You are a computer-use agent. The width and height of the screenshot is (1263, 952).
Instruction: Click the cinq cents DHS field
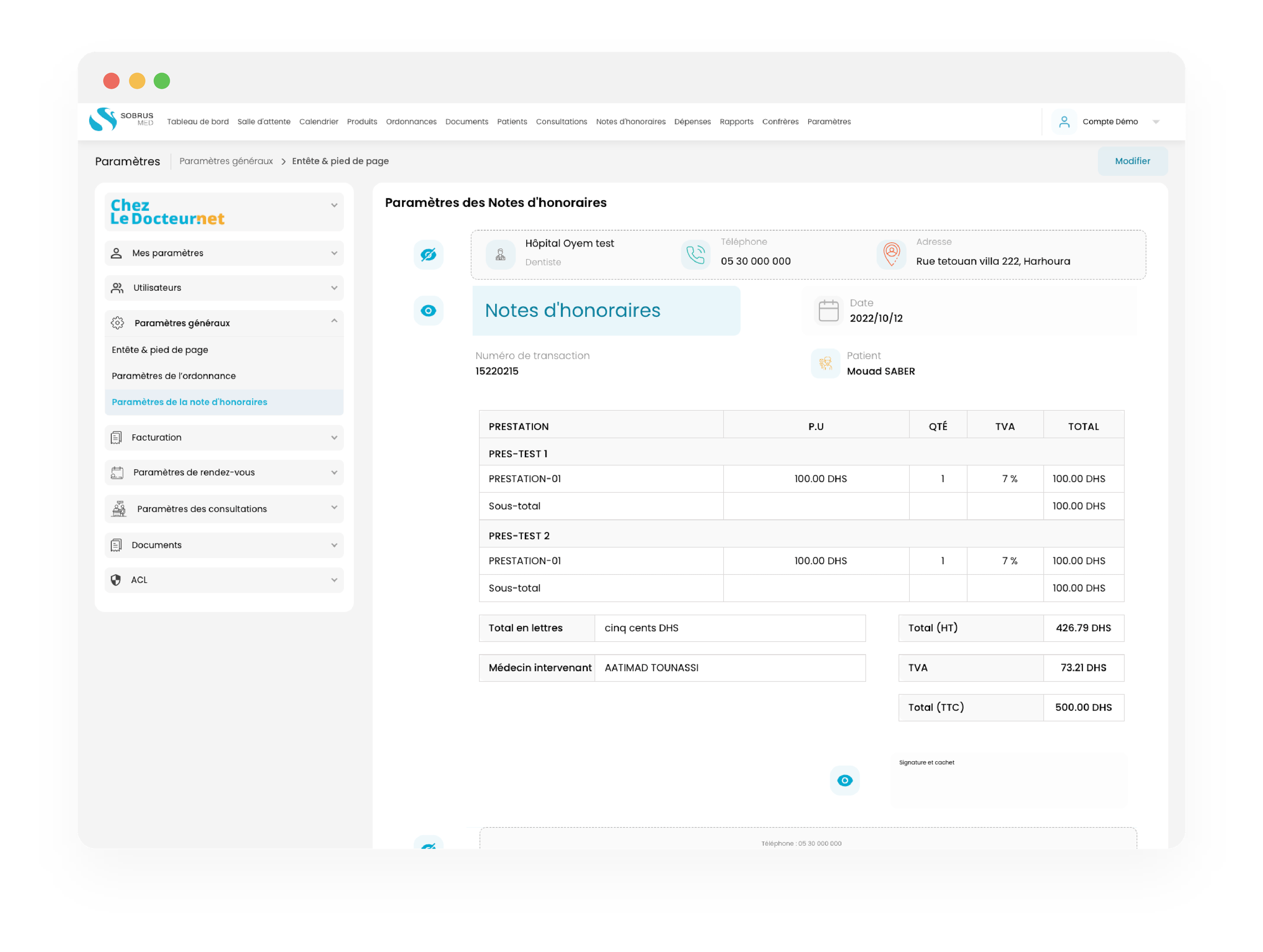730,628
